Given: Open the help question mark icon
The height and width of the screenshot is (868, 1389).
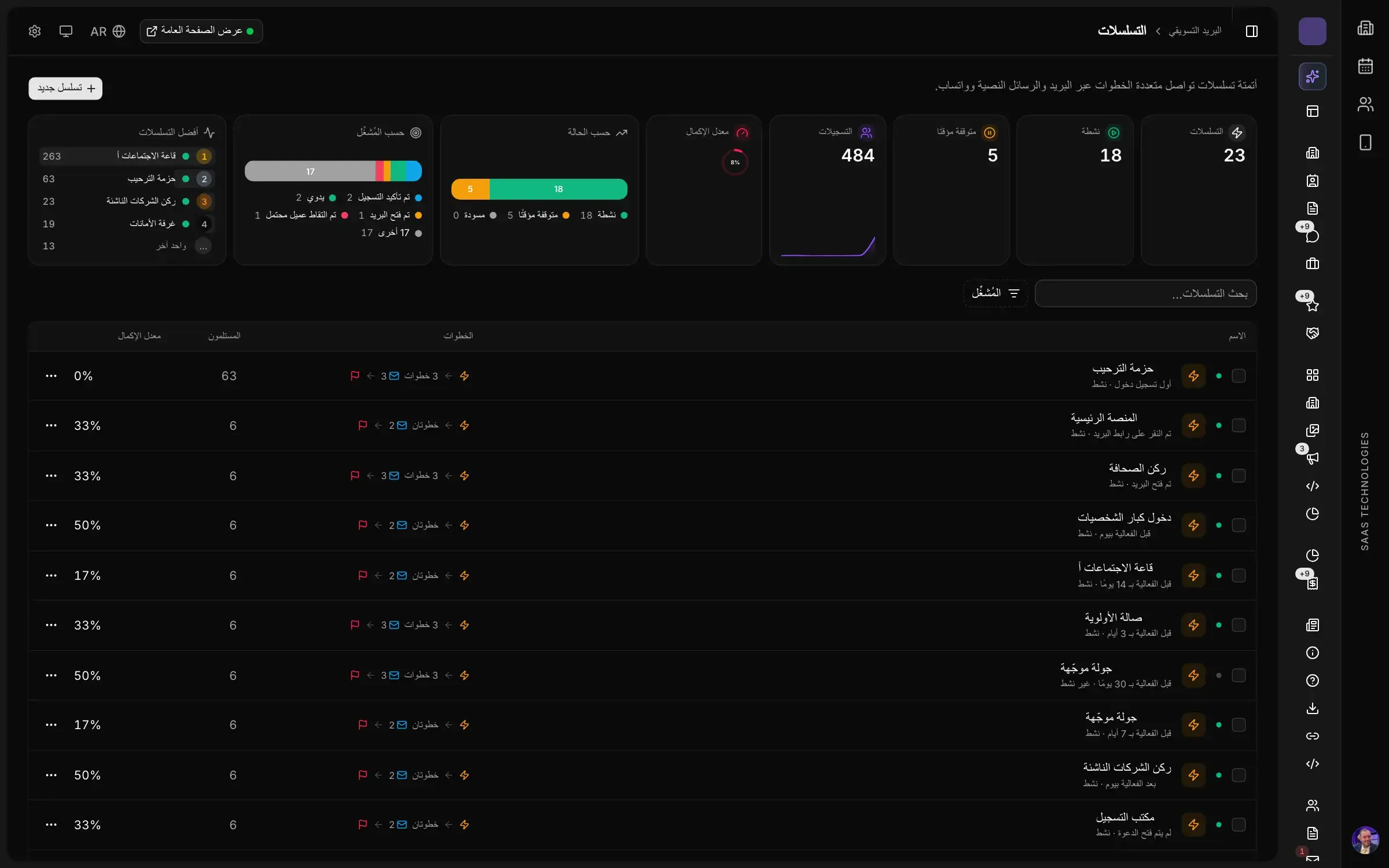Looking at the screenshot, I should point(1312,681).
